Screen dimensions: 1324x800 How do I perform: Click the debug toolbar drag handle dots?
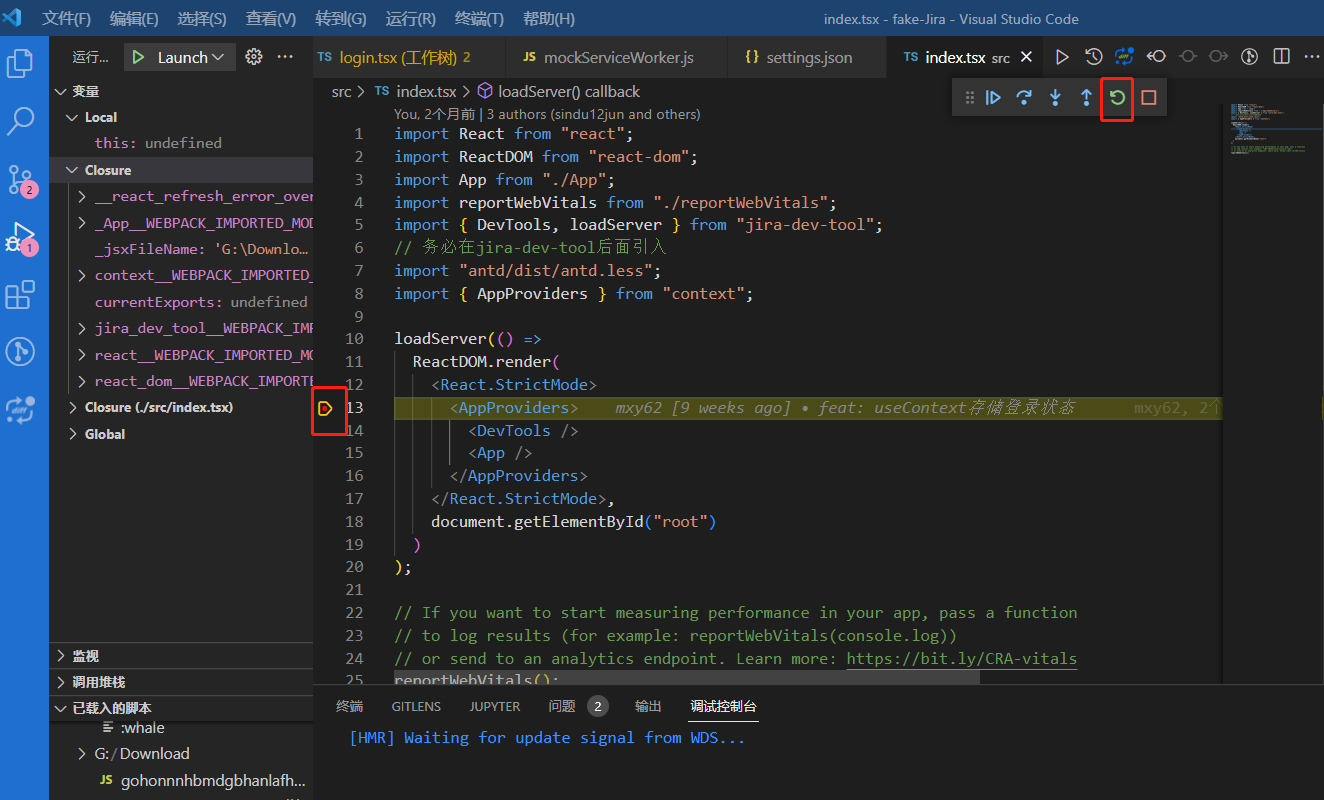(969, 98)
